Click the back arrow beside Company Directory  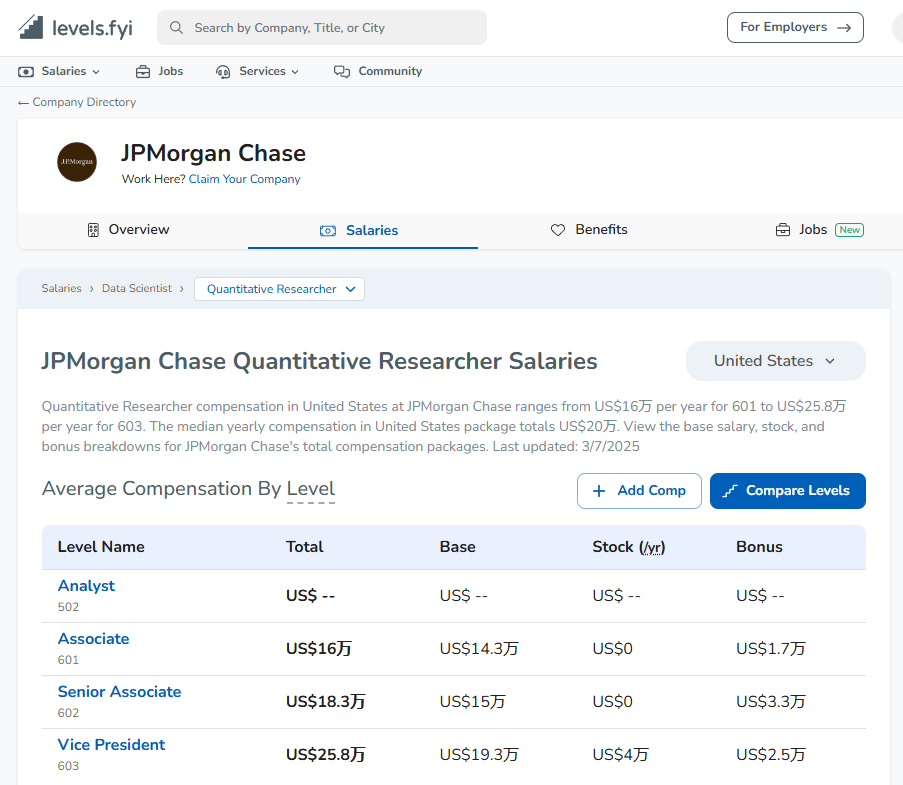pyautogui.click(x=23, y=103)
